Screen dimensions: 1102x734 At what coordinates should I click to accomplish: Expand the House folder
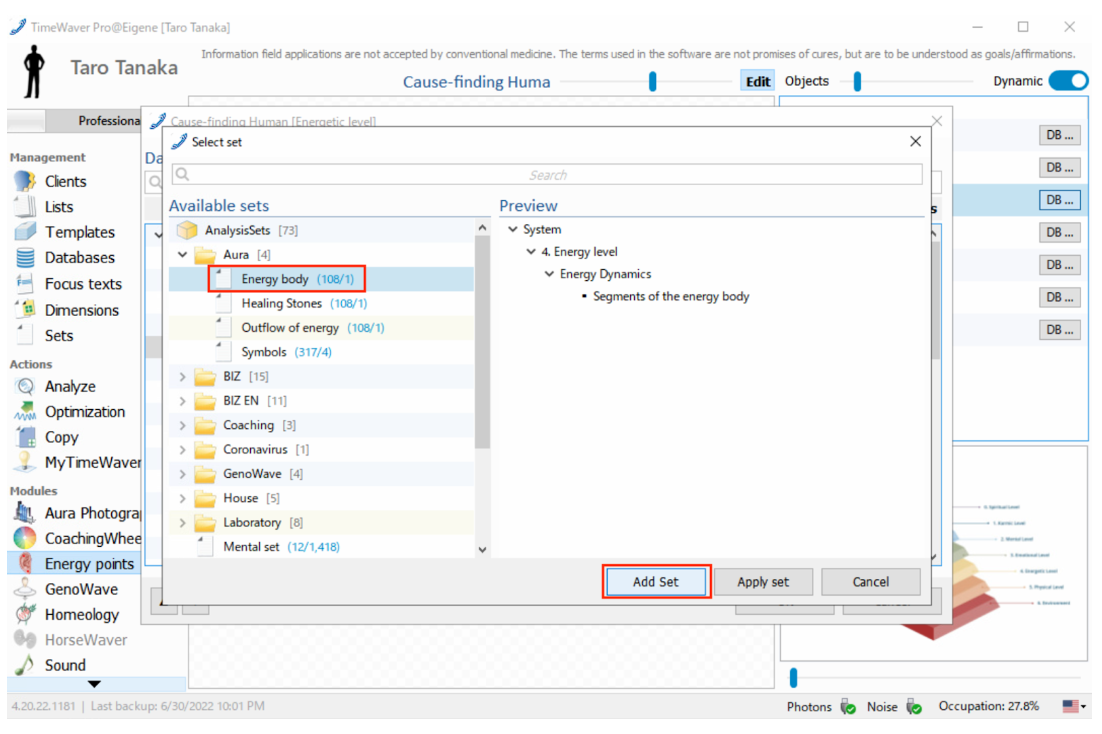pyautogui.click(x=183, y=498)
